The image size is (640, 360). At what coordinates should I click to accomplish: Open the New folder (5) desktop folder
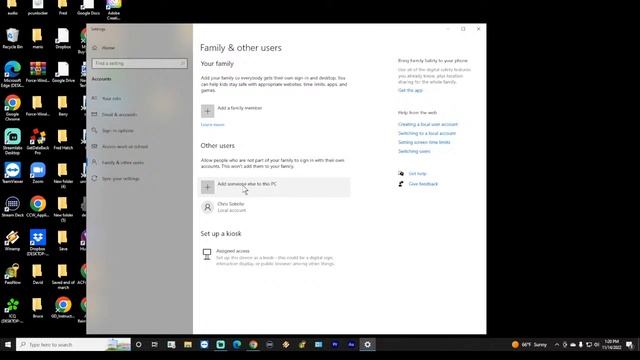click(x=63, y=209)
